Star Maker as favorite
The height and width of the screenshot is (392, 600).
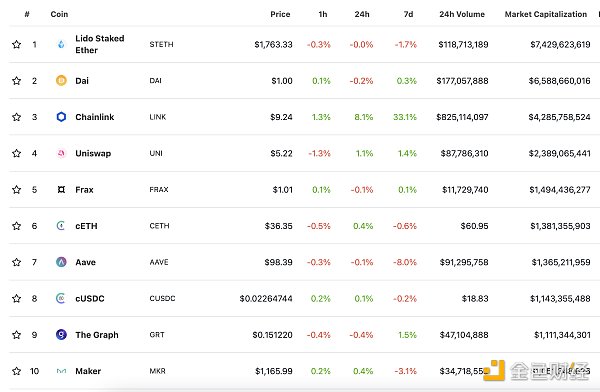point(16,371)
